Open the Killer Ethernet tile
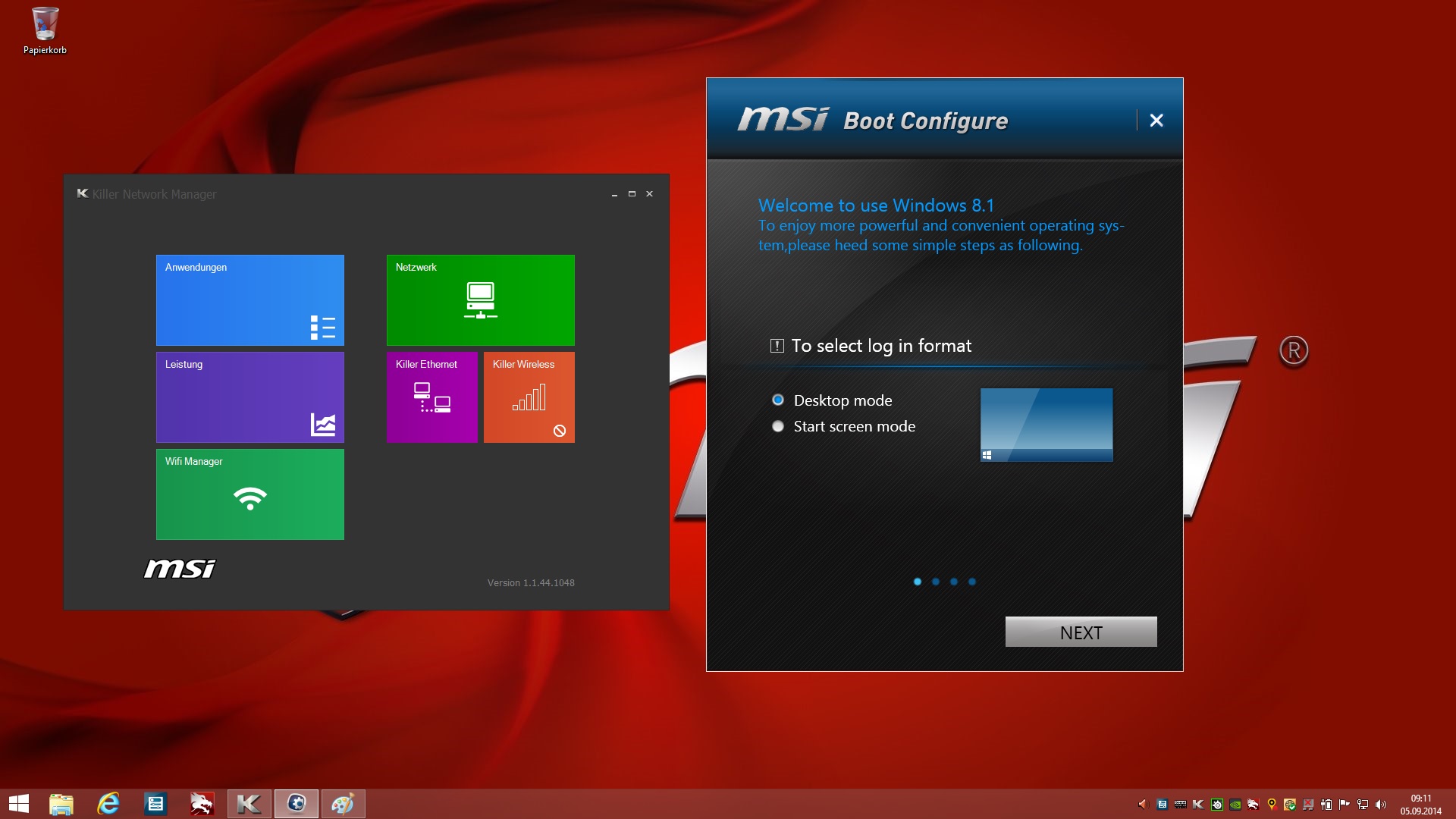This screenshot has width=1456, height=819. pos(432,397)
